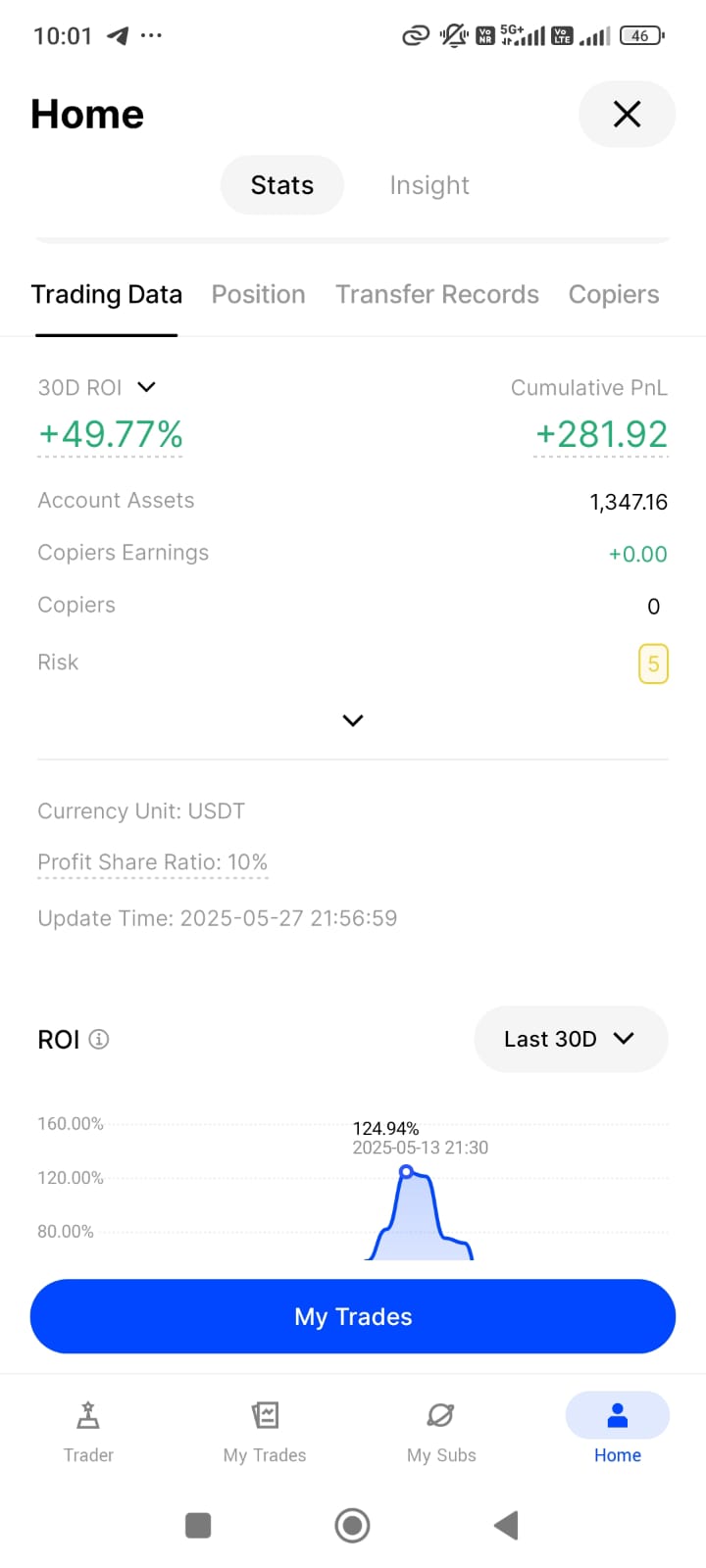The image size is (706, 1568).
Task: Select the Position tab
Action: click(259, 295)
